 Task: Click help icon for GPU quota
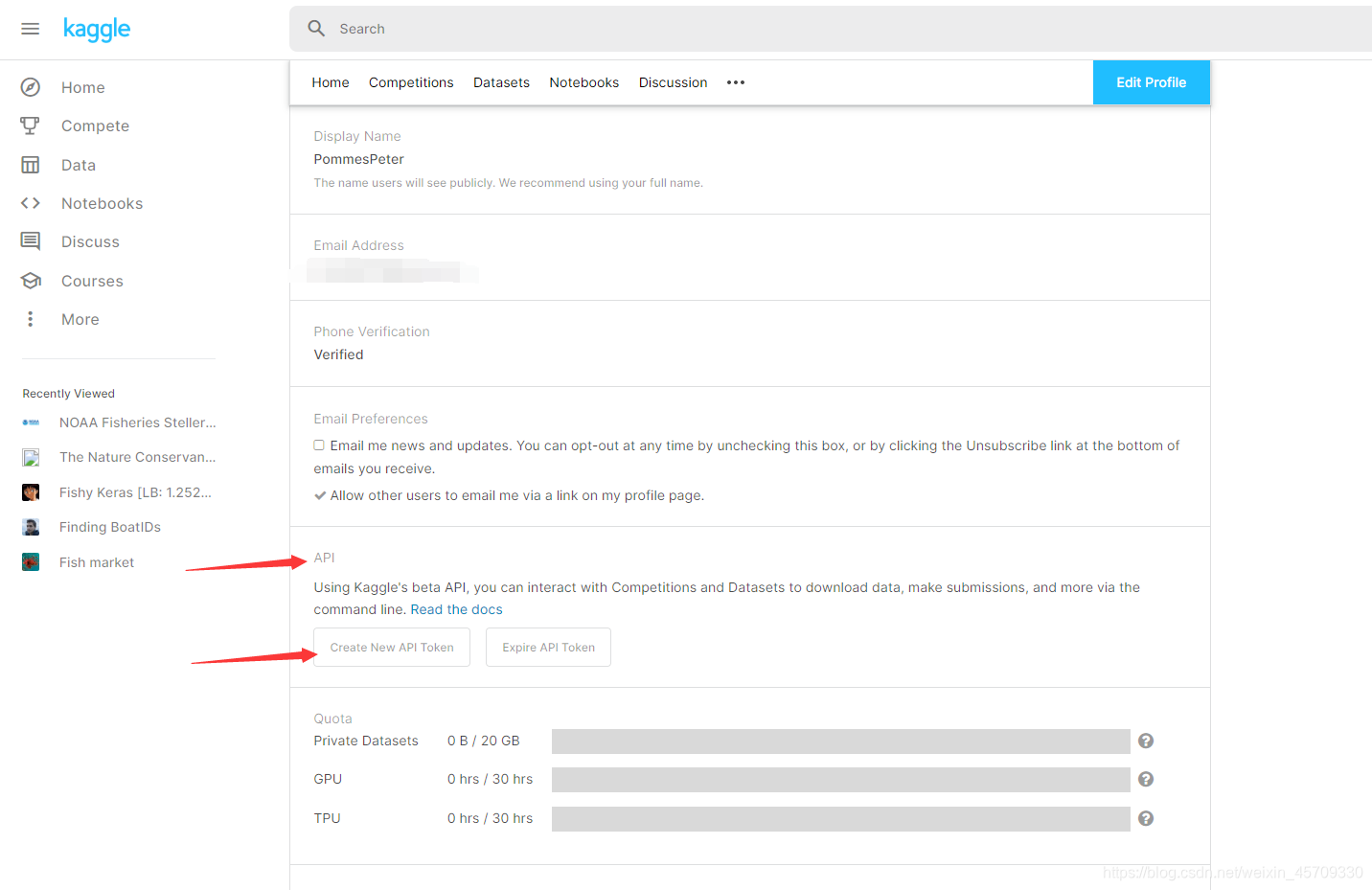1146,779
